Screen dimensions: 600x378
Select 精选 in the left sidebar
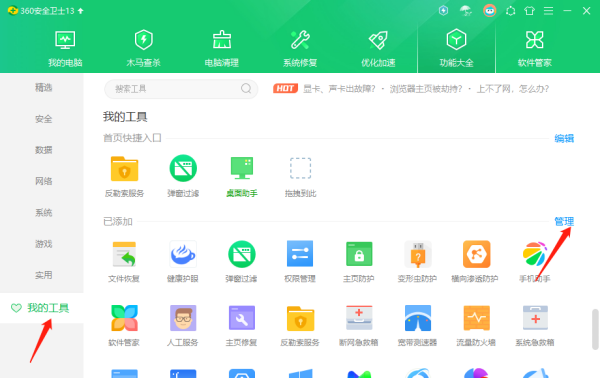click(43, 88)
